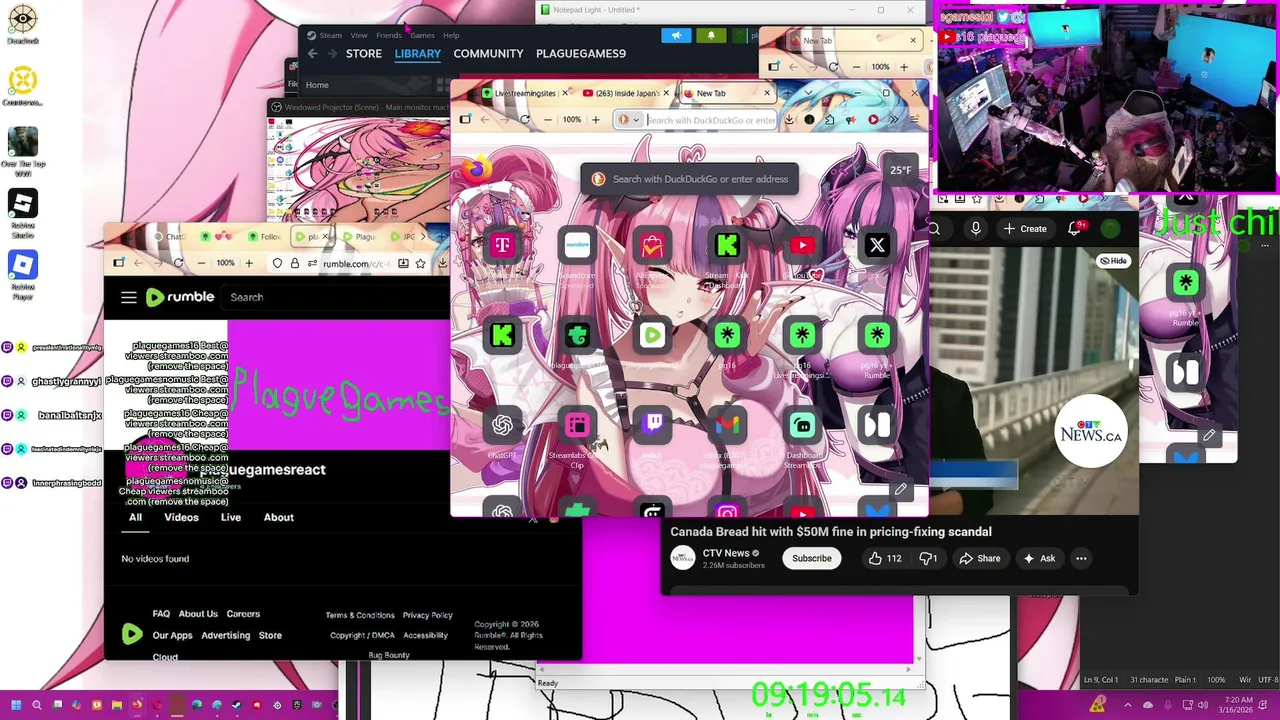Screen dimensions: 1280x720
Task: Open the AliExpress shortcut tile
Action: [x=652, y=245]
